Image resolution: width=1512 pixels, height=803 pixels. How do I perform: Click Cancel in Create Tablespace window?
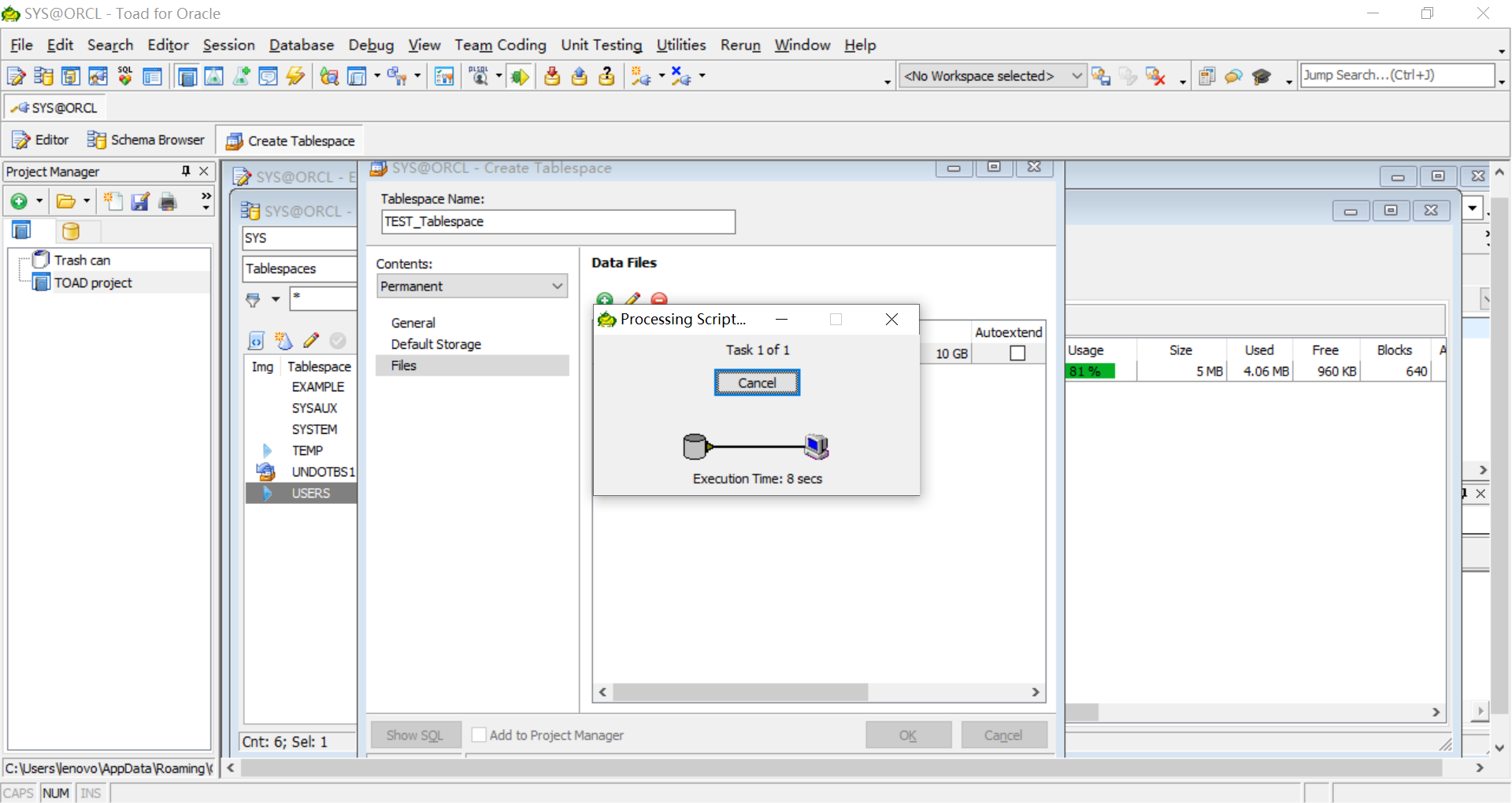(1004, 735)
